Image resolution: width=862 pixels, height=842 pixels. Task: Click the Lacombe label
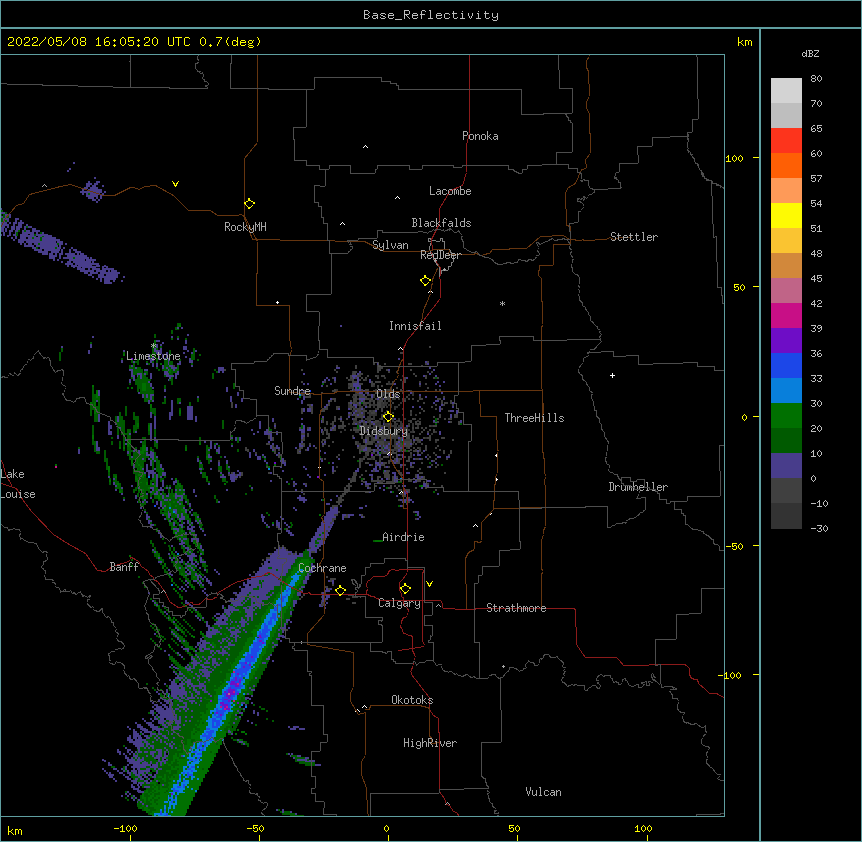coord(450,191)
